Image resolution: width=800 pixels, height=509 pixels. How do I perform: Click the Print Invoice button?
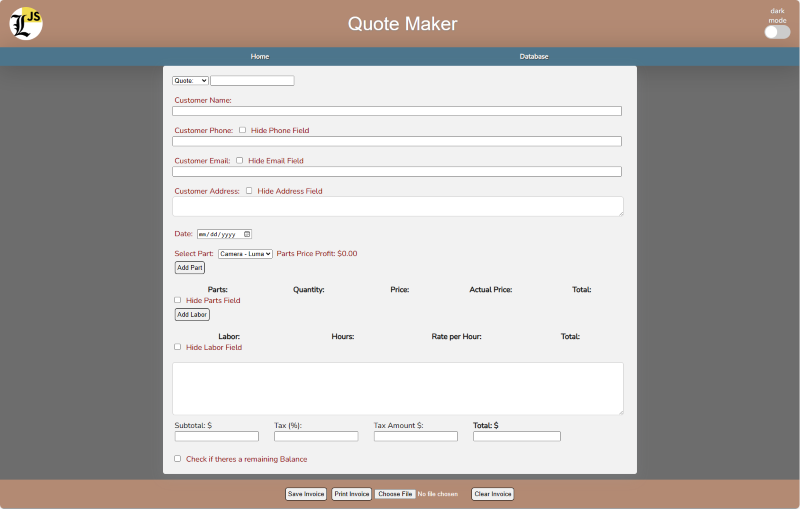(352, 494)
